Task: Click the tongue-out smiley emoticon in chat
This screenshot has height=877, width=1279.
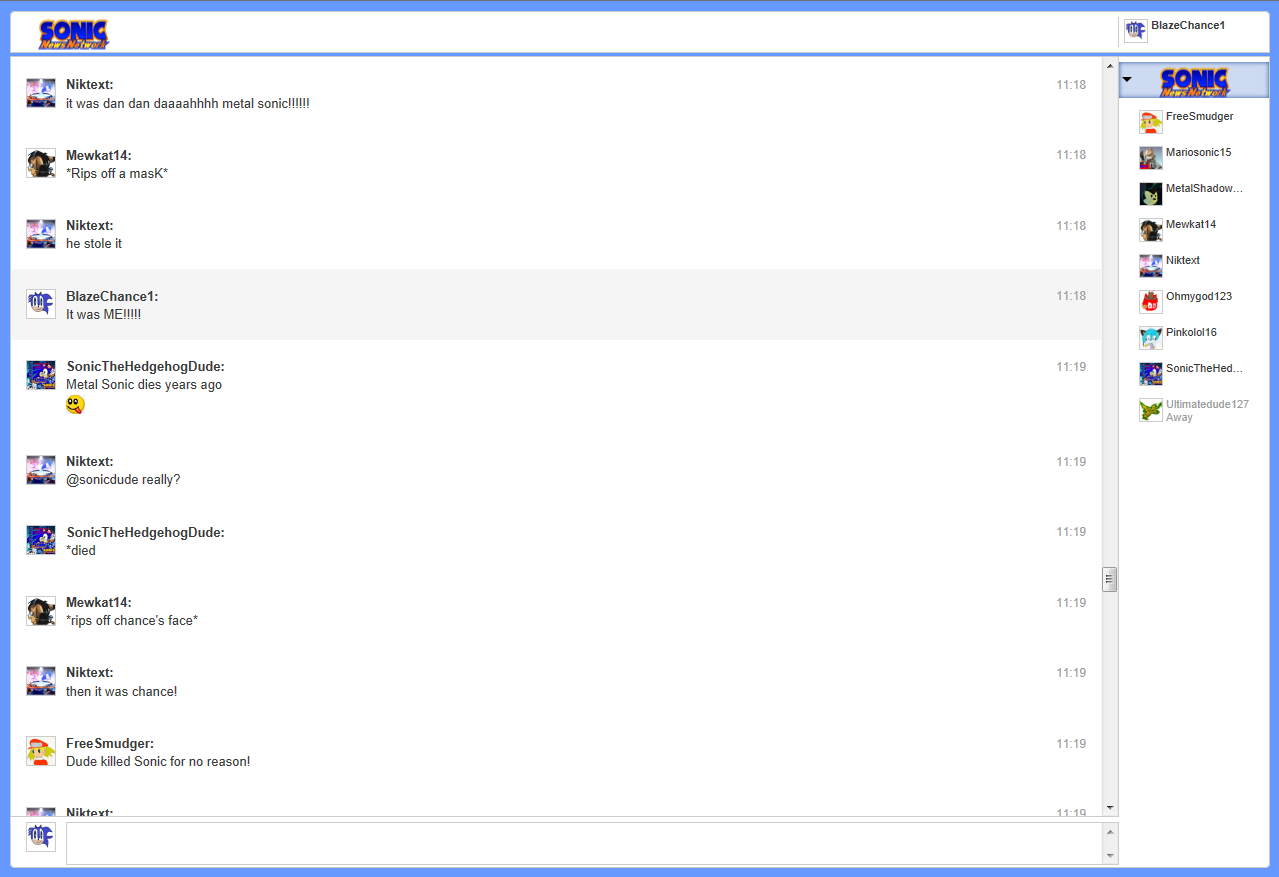Action: 75,405
